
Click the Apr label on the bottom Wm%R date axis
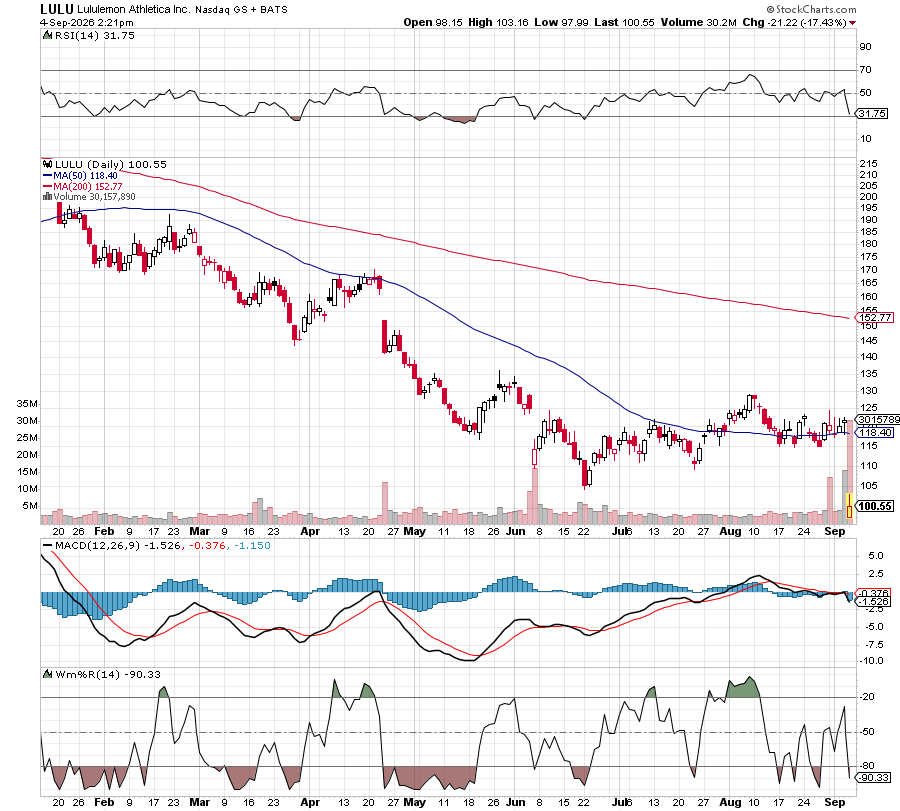(310, 802)
